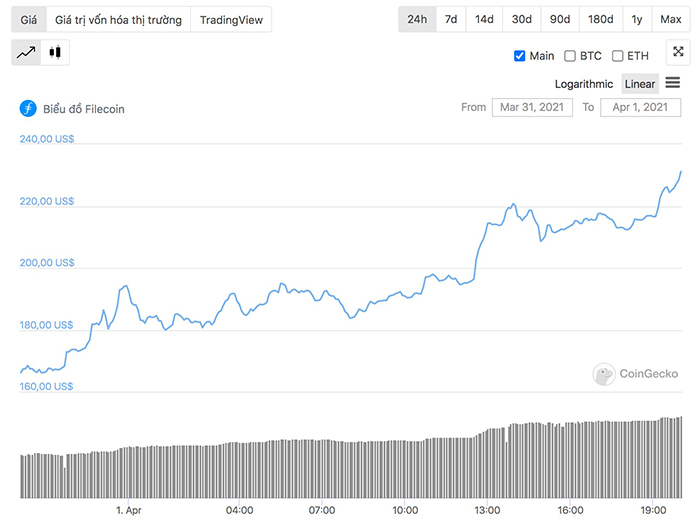Click the volume bars navigator area
The height and width of the screenshot is (524, 700).
[x=350, y=465]
